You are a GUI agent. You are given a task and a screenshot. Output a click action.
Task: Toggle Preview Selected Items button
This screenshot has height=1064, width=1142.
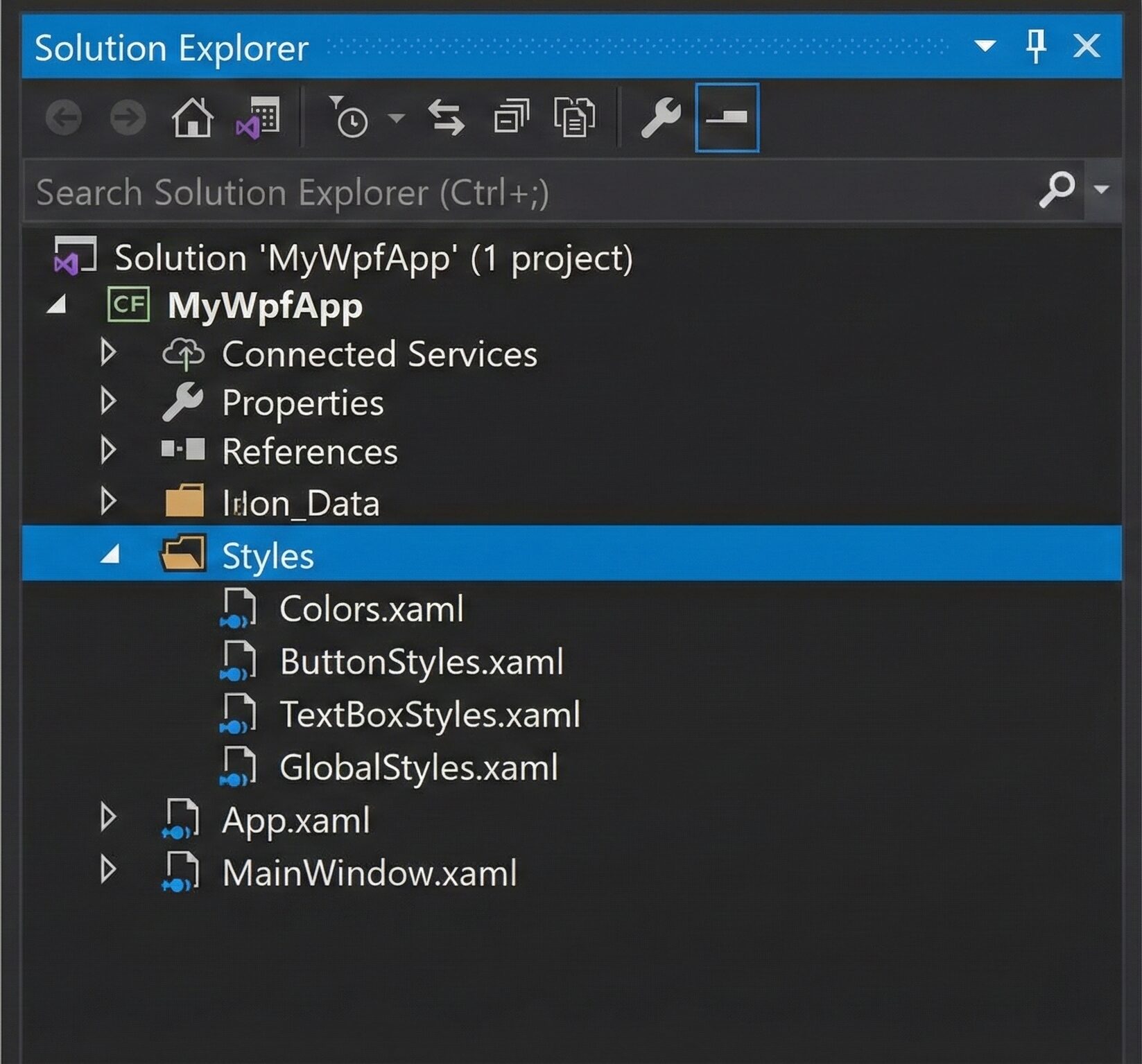[x=726, y=118]
